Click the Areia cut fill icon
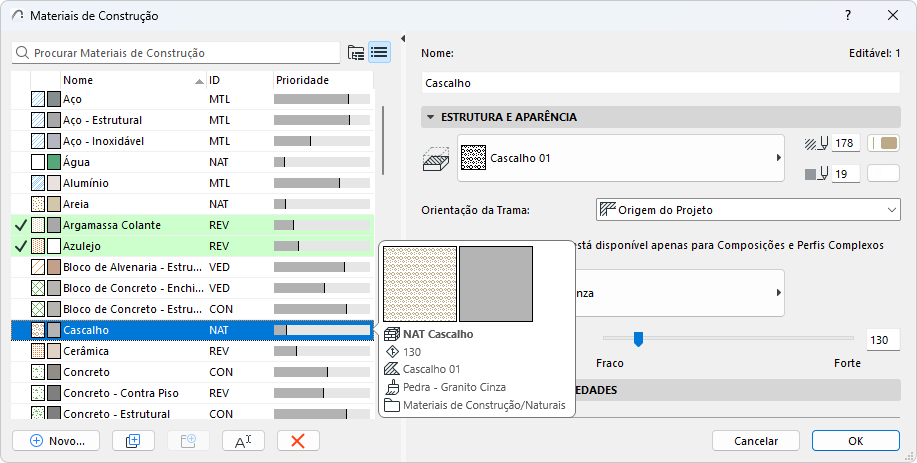Image resolution: width=917 pixels, height=463 pixels. point(38,204)
